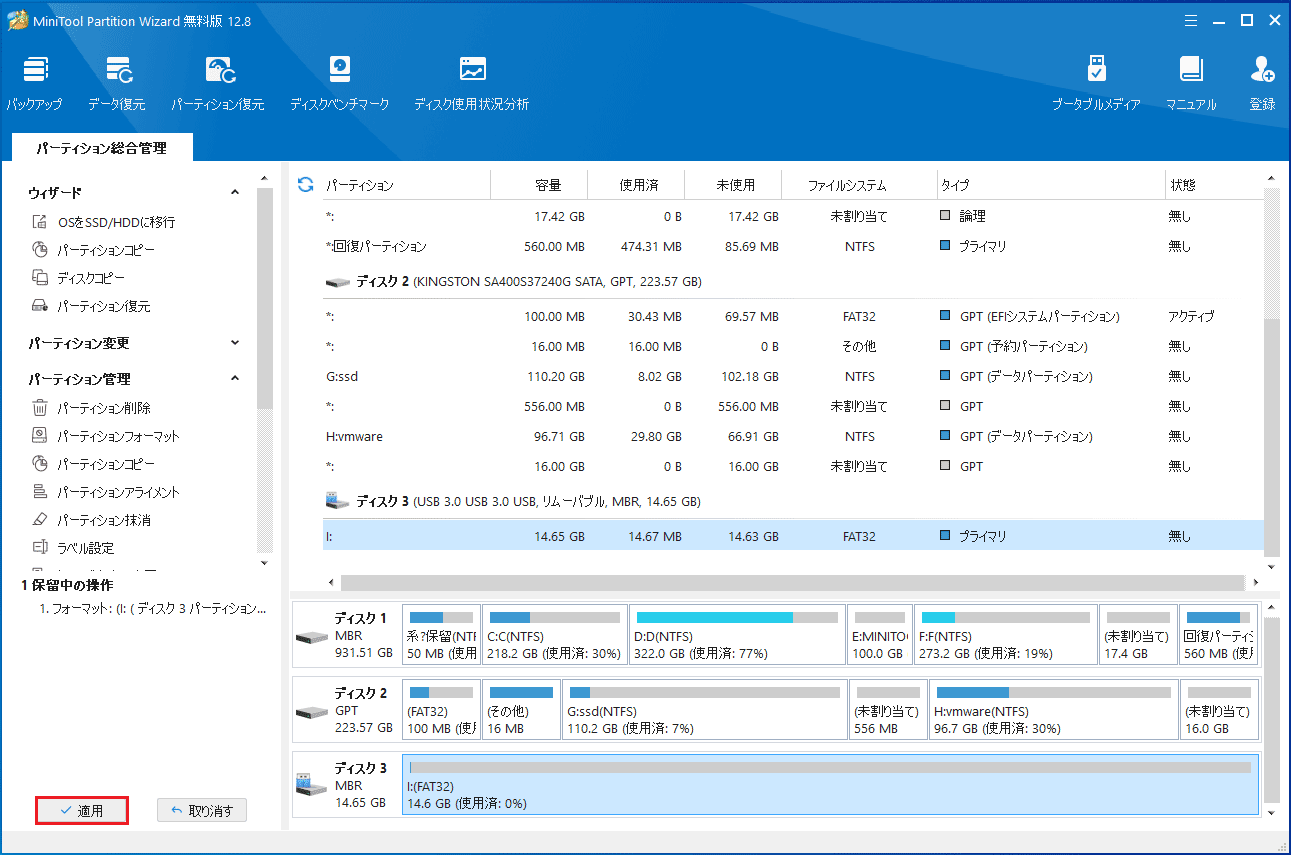Select the 16 MB (その他) block on Disk 2
Screen dimensions: 1291x855
coord(521,710)
